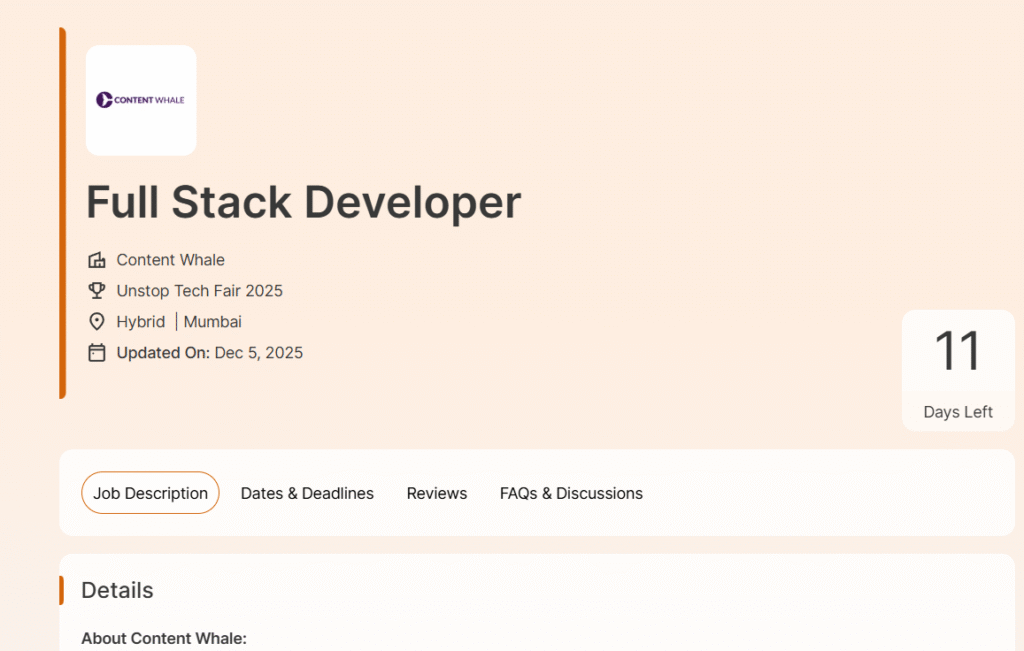Click the 11 Days Left countdown card
1024x651 pixels.
(x=958, y=370)
